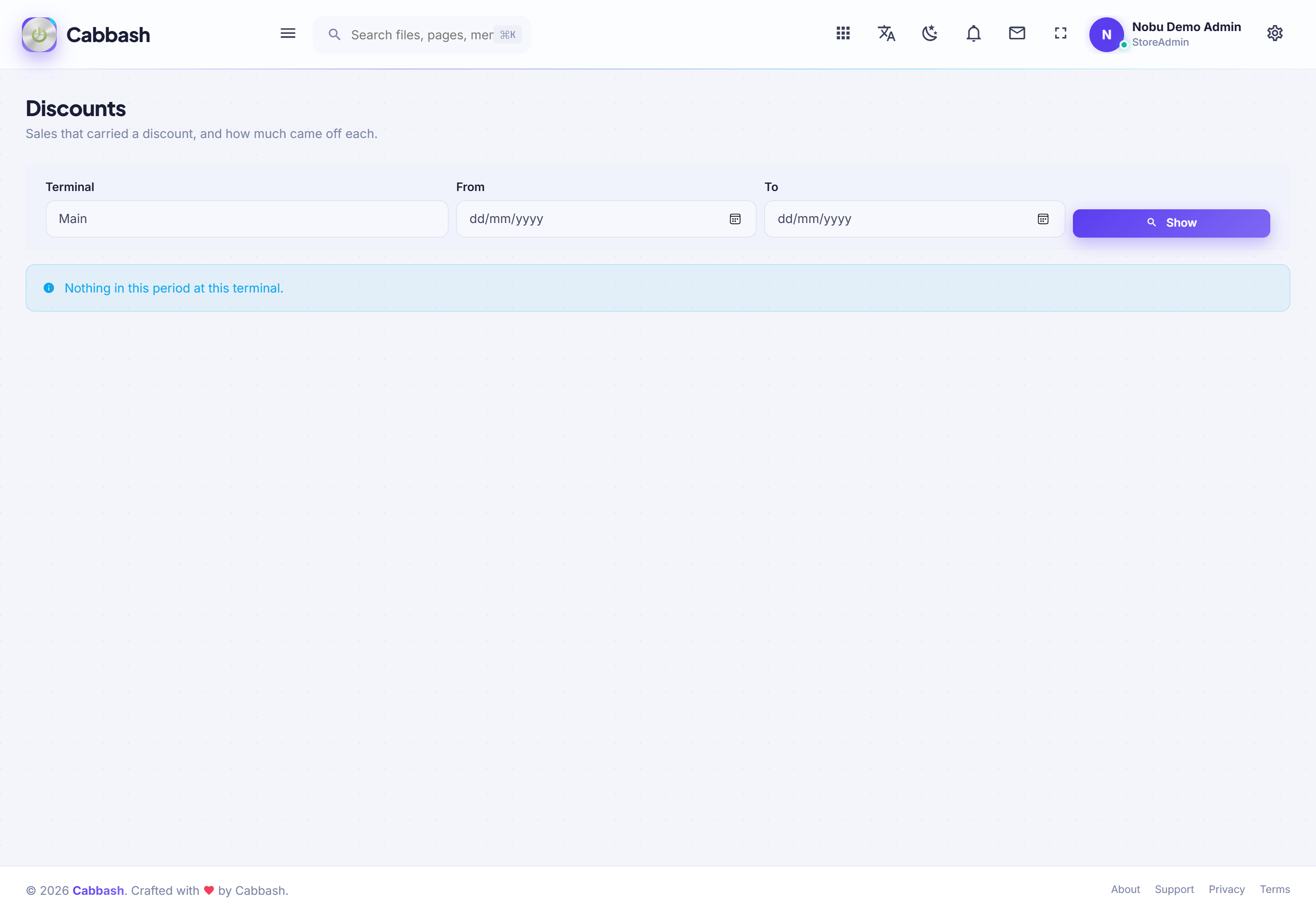Open the Support footer link

pos(1174,889)
